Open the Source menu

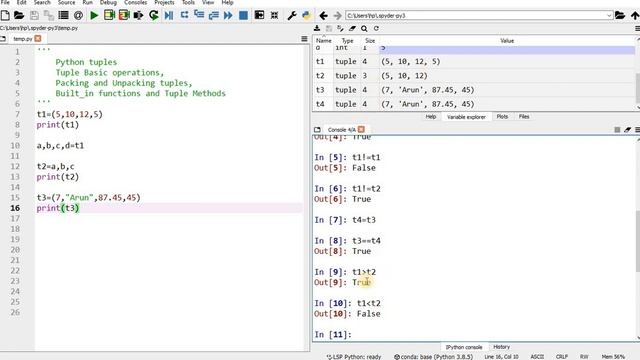[67, 2]
